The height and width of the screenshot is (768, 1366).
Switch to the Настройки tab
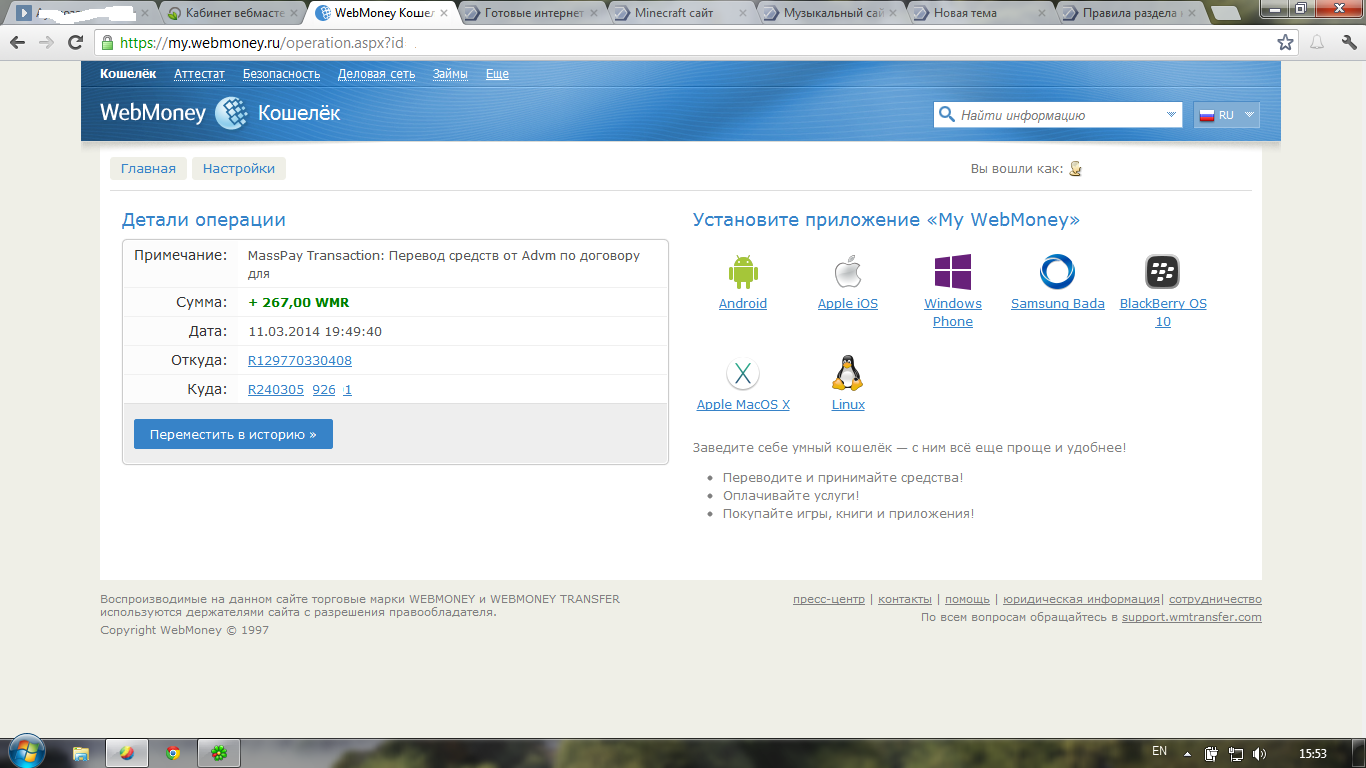coord(239,168)
